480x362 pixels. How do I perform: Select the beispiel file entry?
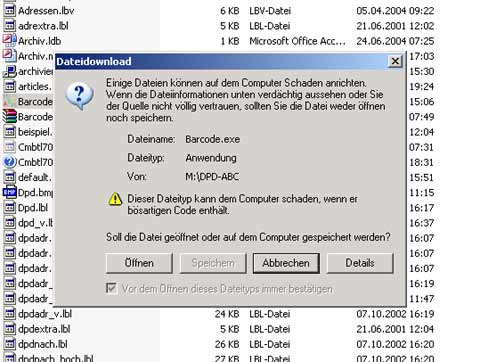(x=35, y=132)
